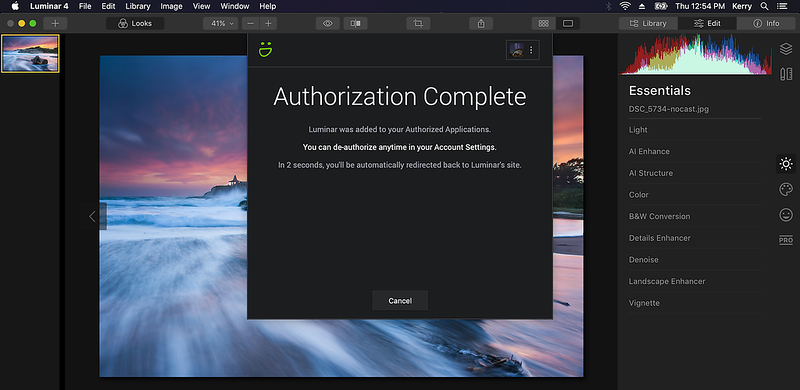Select the seascape thumbnail in filmstrip
This screenshot has height=390, width=800.
click(30, 54)
